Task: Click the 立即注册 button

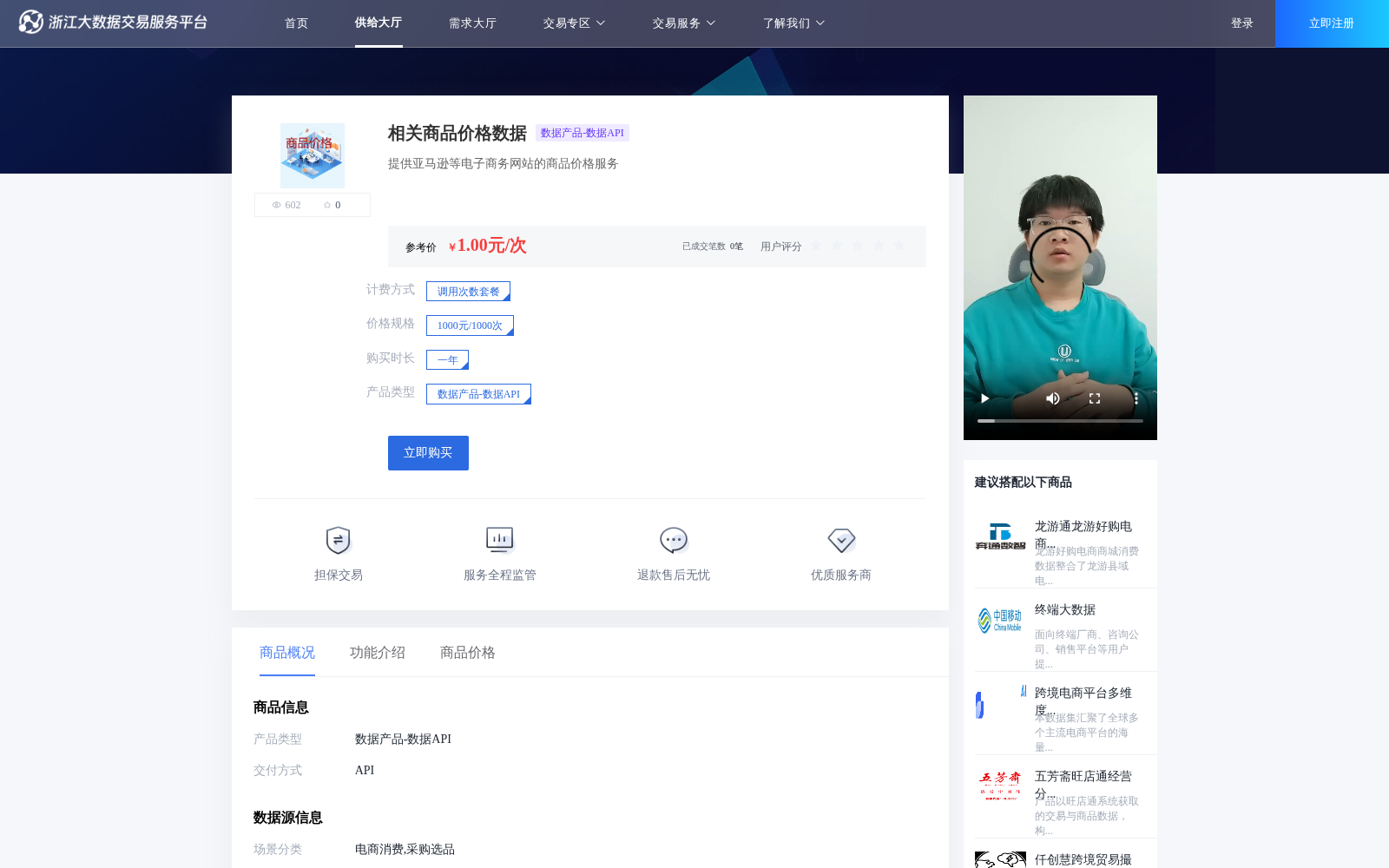Action: [x=1332, y=23]
